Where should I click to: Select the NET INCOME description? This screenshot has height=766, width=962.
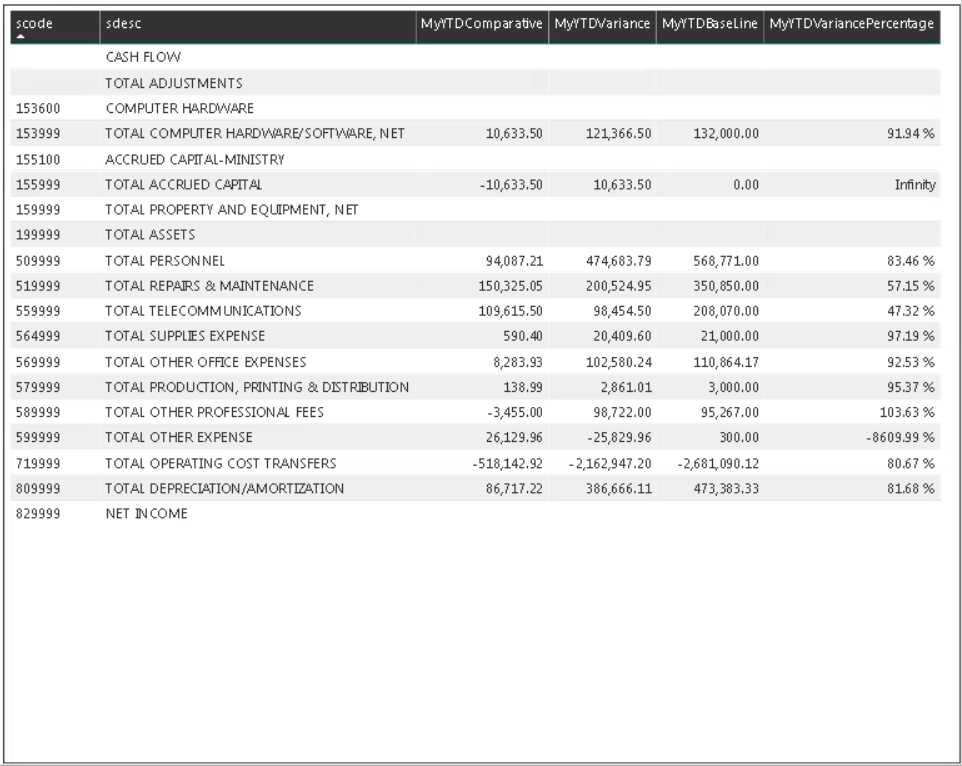coord(146,513)
